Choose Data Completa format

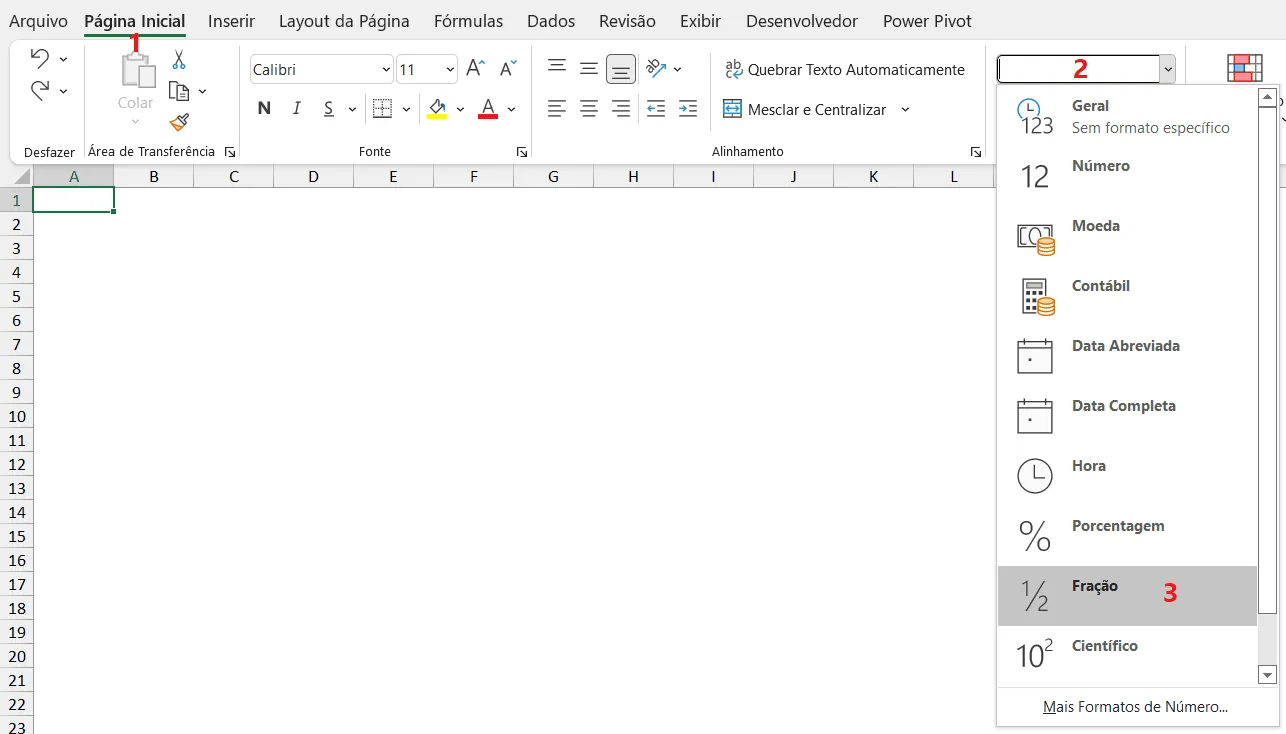1127,416
